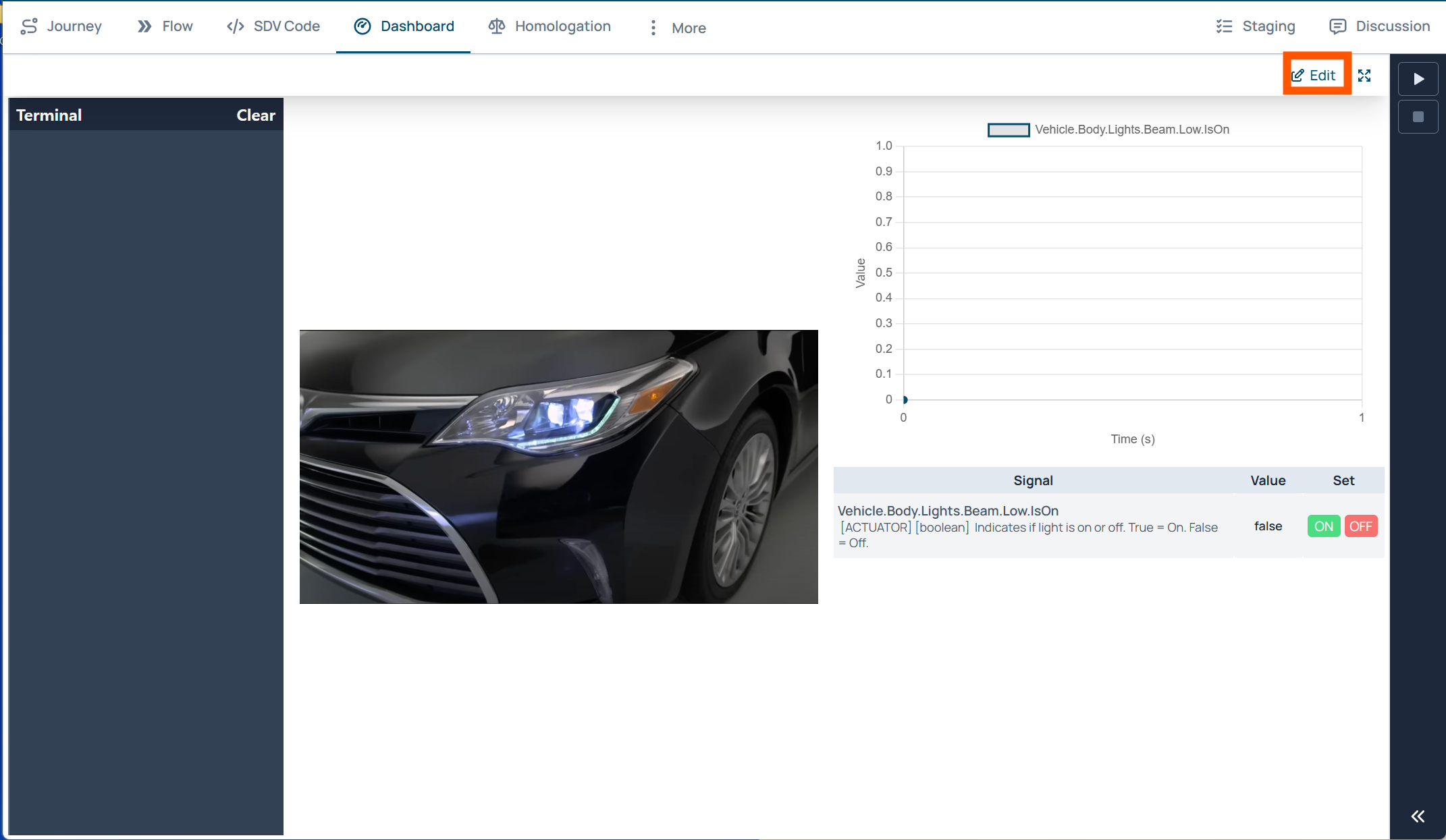
Task: Turn the low beam signal ON
Action: click(1323, 526)
